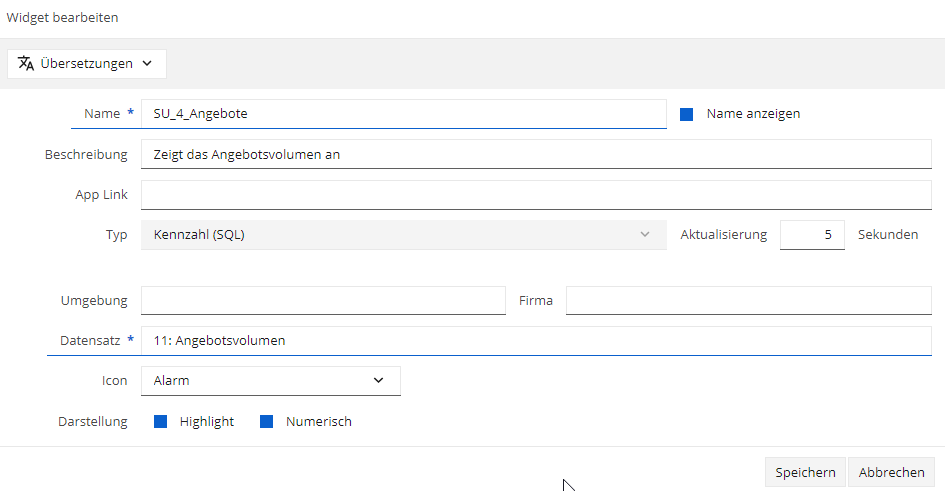Screen dimensions: 945x491
Task: Click the empty App Link field
Action: pos(536,195)
